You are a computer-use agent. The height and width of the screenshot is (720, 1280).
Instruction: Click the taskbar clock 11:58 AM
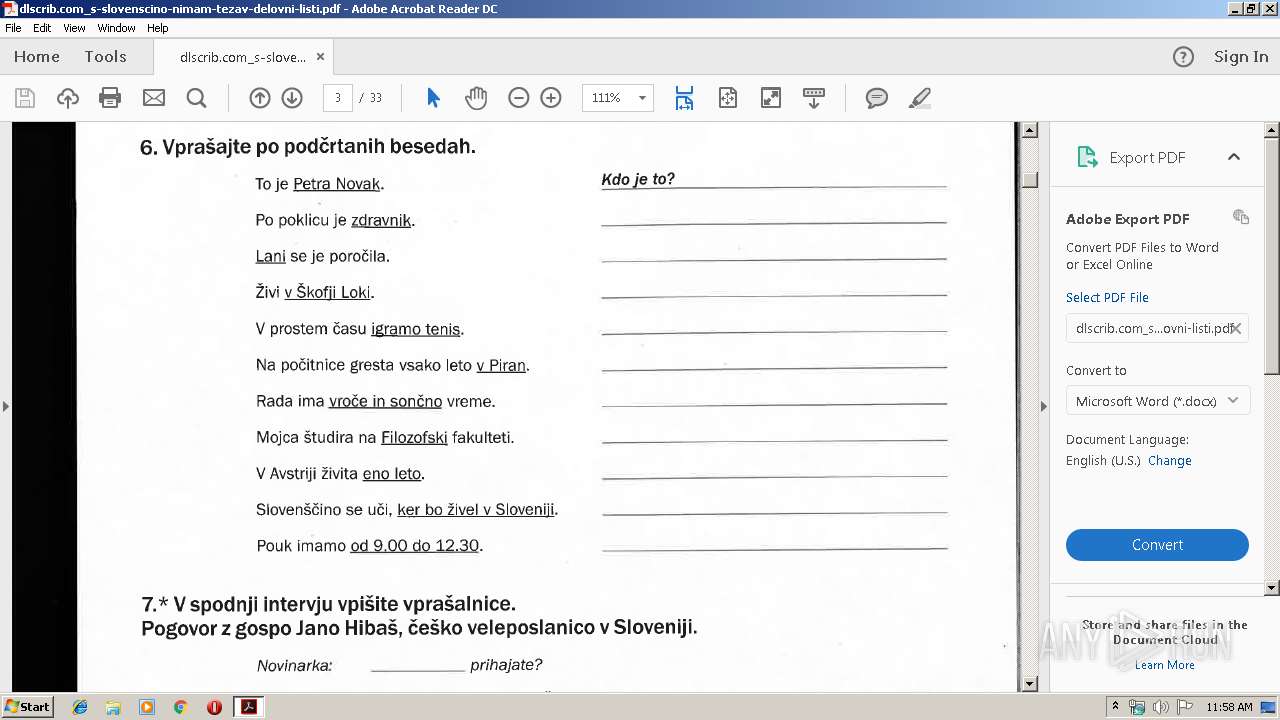1229,707
